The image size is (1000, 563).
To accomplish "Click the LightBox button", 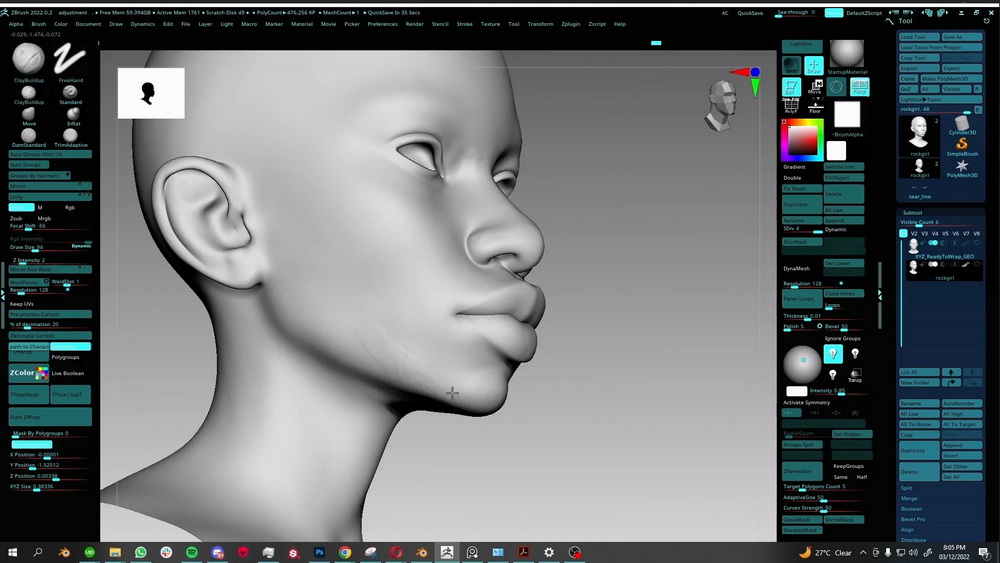I will pyautogui.click(x=802, y=45).
